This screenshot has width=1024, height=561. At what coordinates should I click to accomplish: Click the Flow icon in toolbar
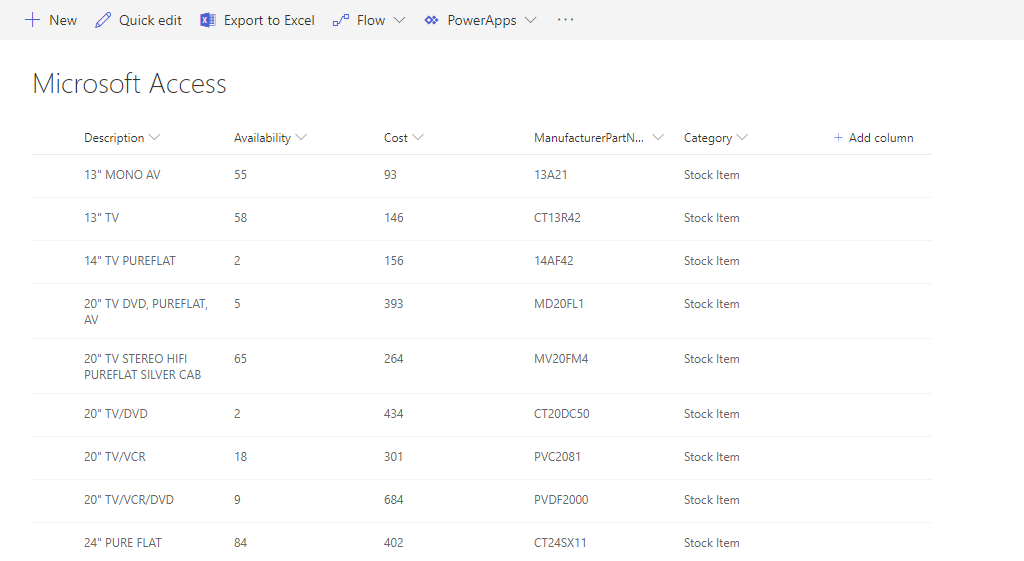coord(341,20)
